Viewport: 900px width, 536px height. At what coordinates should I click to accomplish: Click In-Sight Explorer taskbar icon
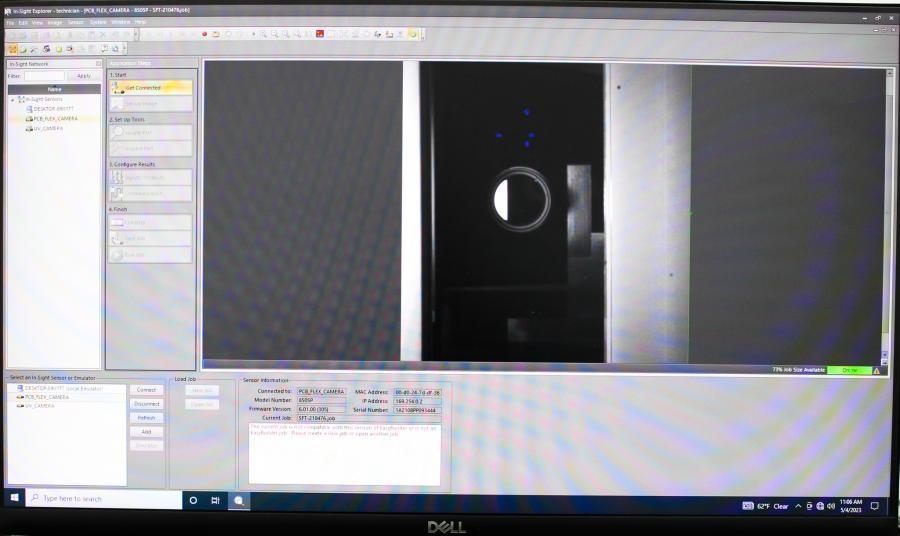coord(238,501)
